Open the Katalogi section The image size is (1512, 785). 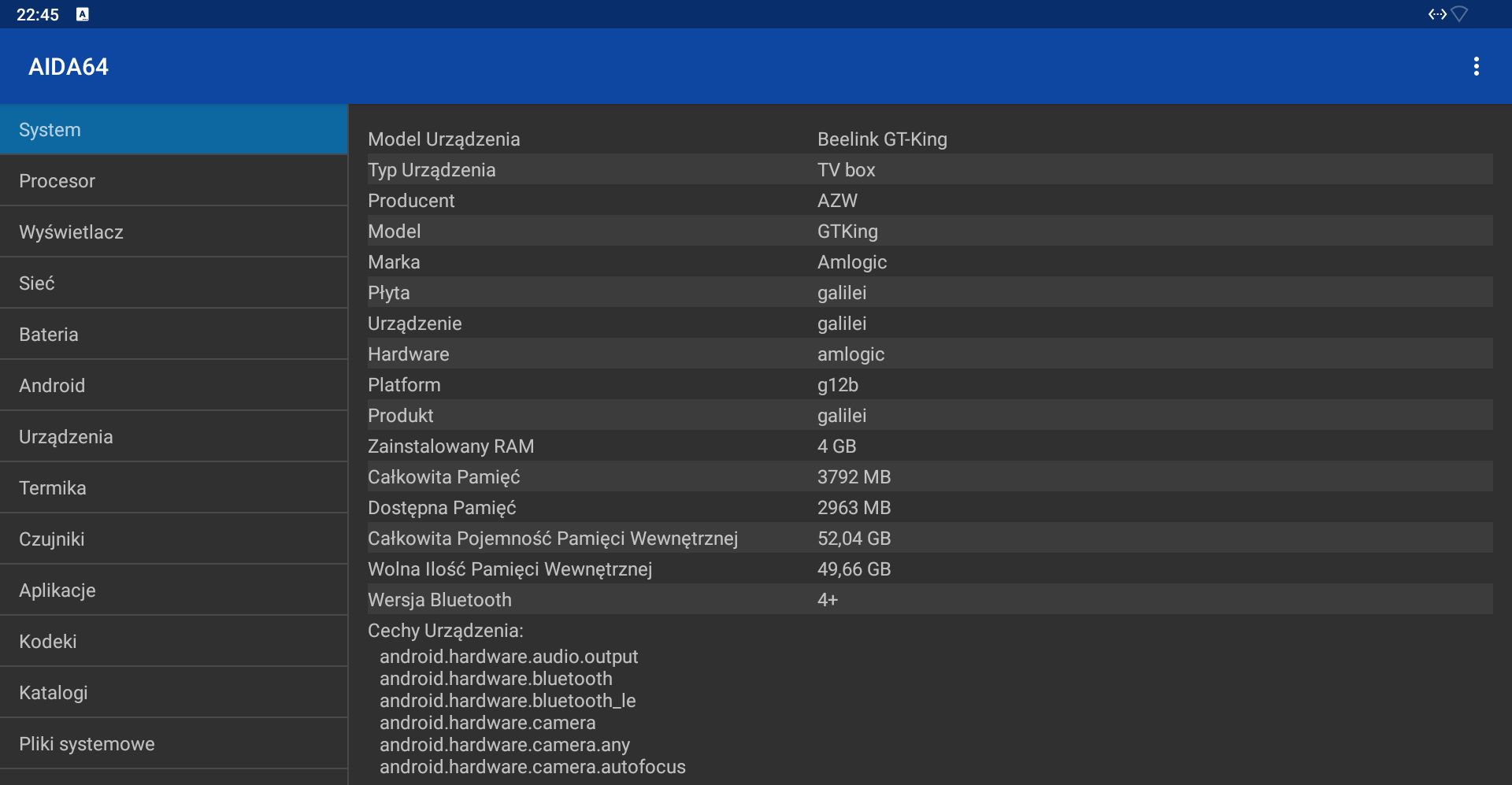173,693
